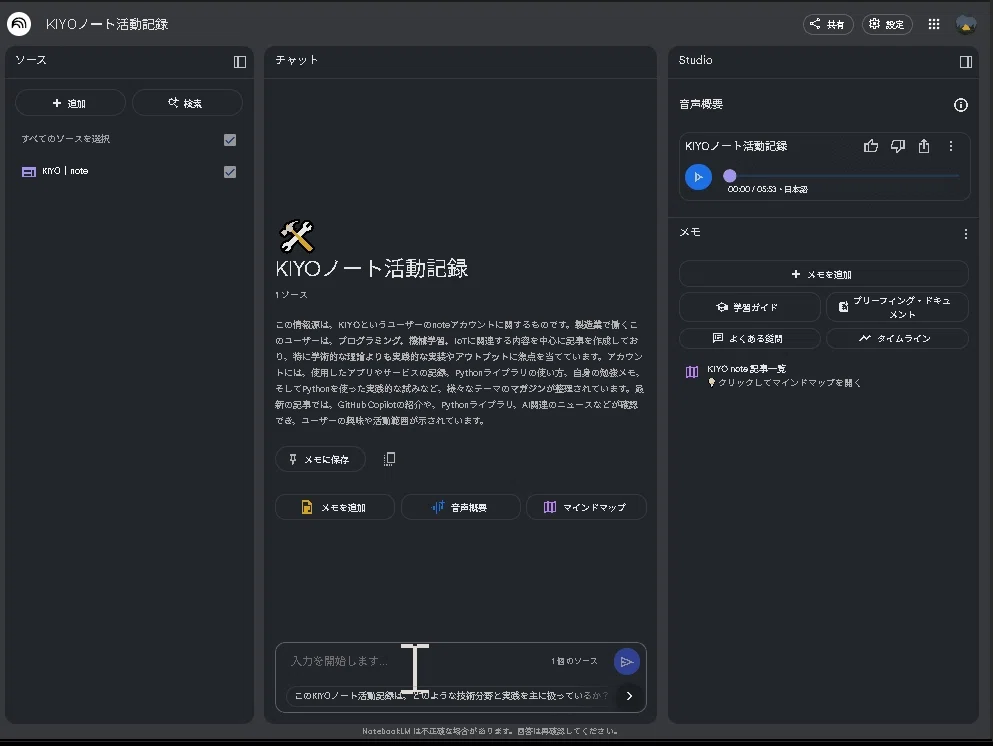Open the メモ section more options menu

(x=966, y=234)
